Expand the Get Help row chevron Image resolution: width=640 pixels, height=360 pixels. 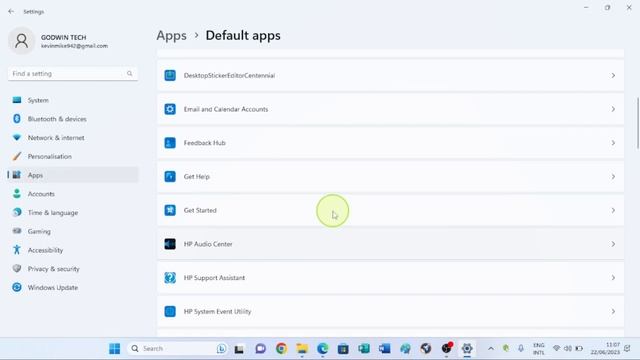coord(613,176)
